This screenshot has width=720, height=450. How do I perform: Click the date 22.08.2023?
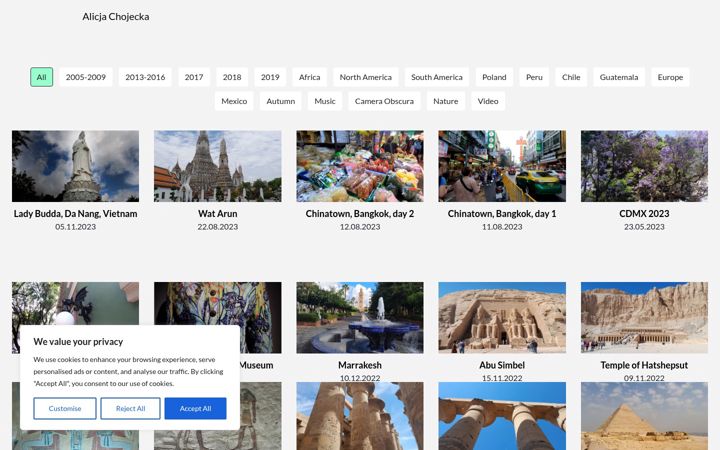pos(218,227)
